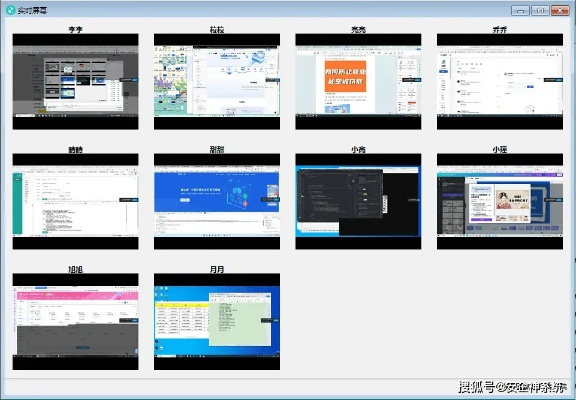The height and width of the screenshot is (400, 576).
Task: Click the 亮亮 name label above orange poster
Action: pyautogui.click(x=358, y=30)
